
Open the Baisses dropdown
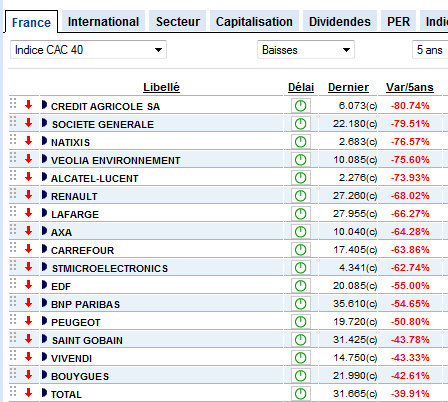tap(306, 50)
